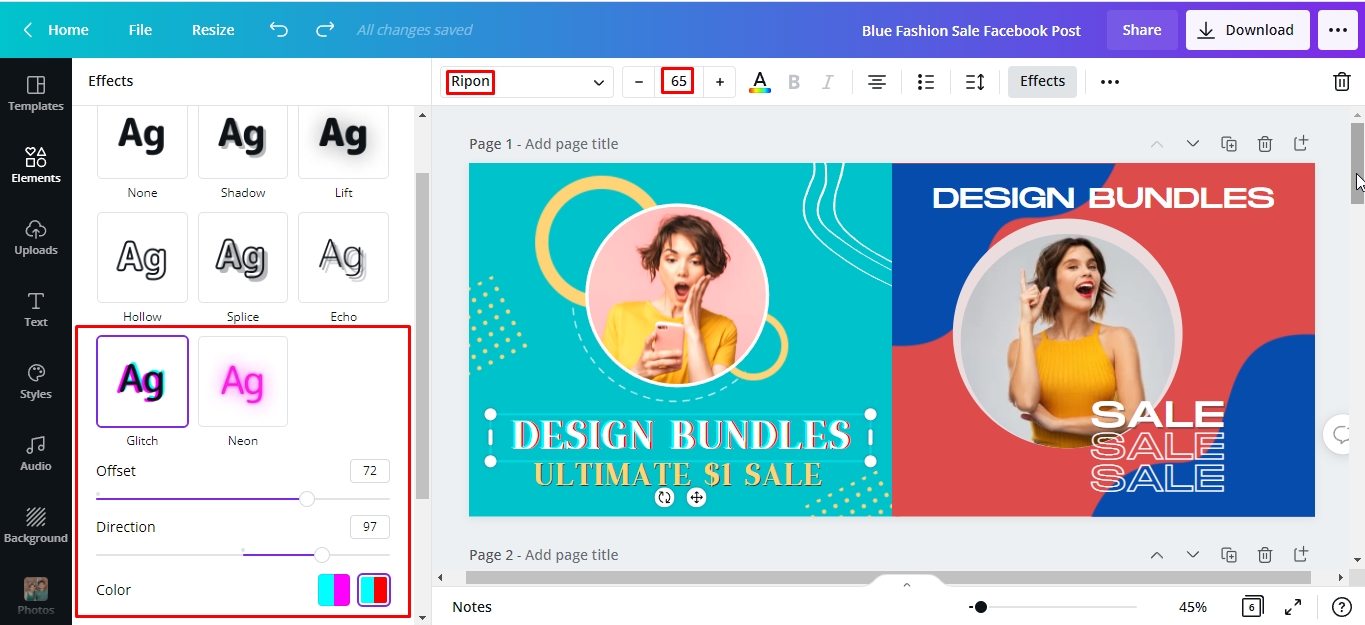Change text alignment

[877, 82]
